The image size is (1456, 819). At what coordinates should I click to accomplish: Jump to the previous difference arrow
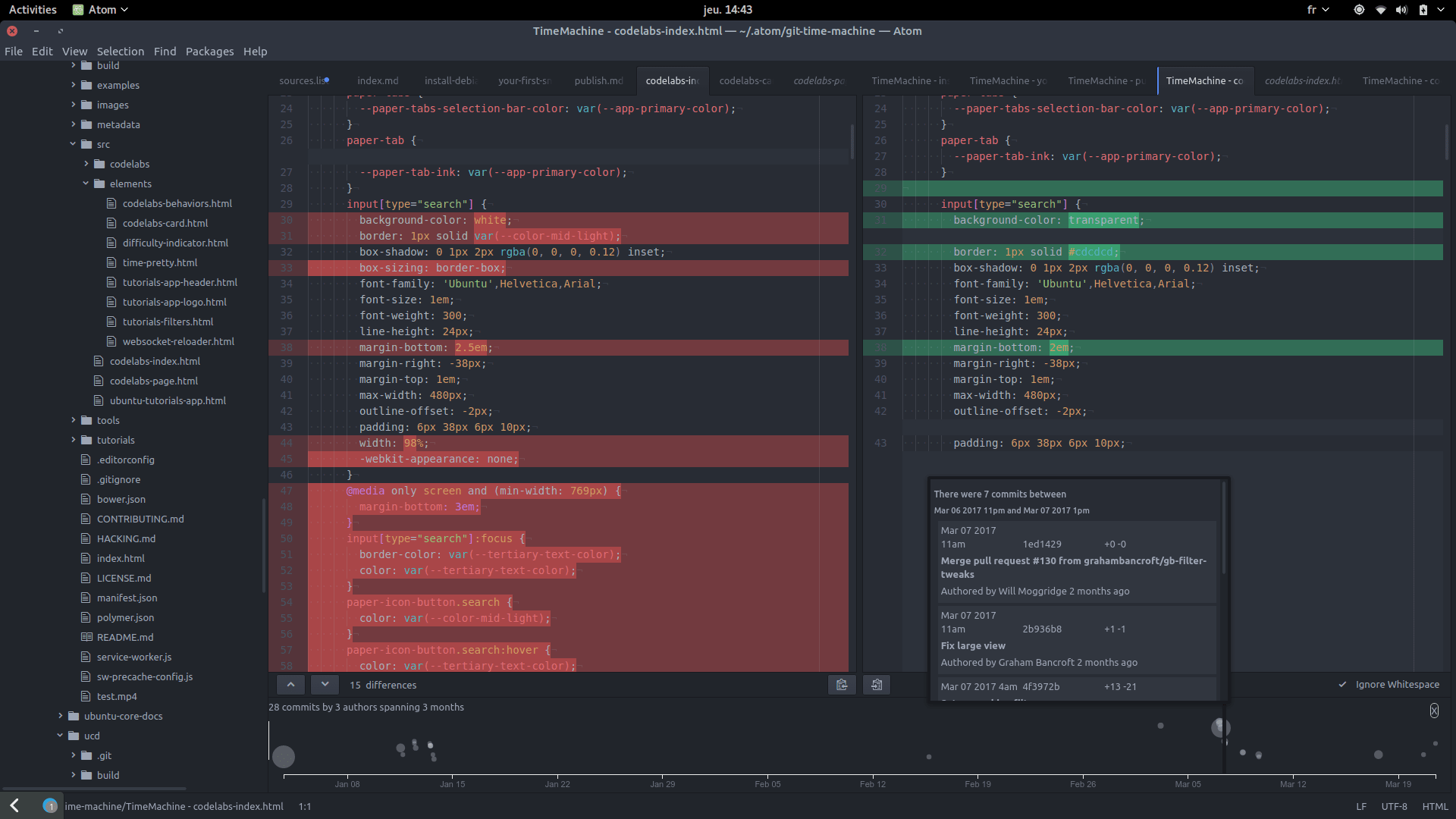pyautogui.click(x=290, y=685)
